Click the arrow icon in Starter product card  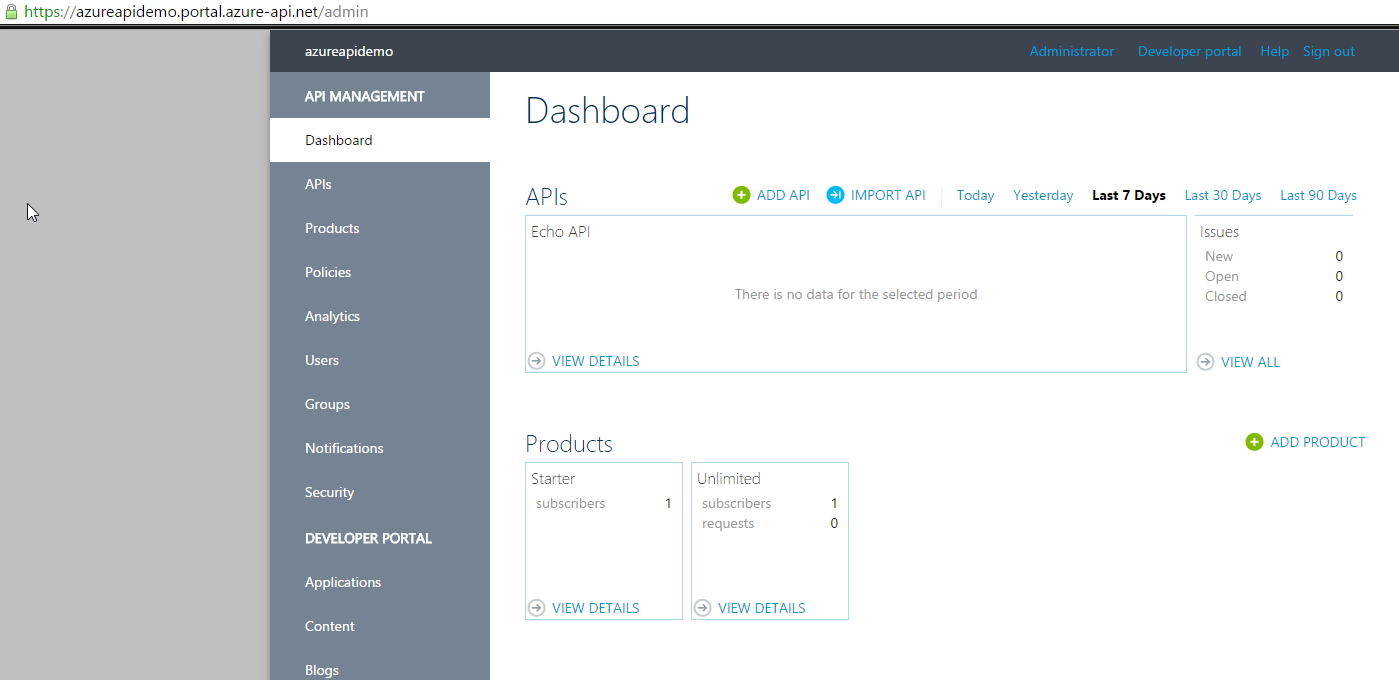point(537,608)
